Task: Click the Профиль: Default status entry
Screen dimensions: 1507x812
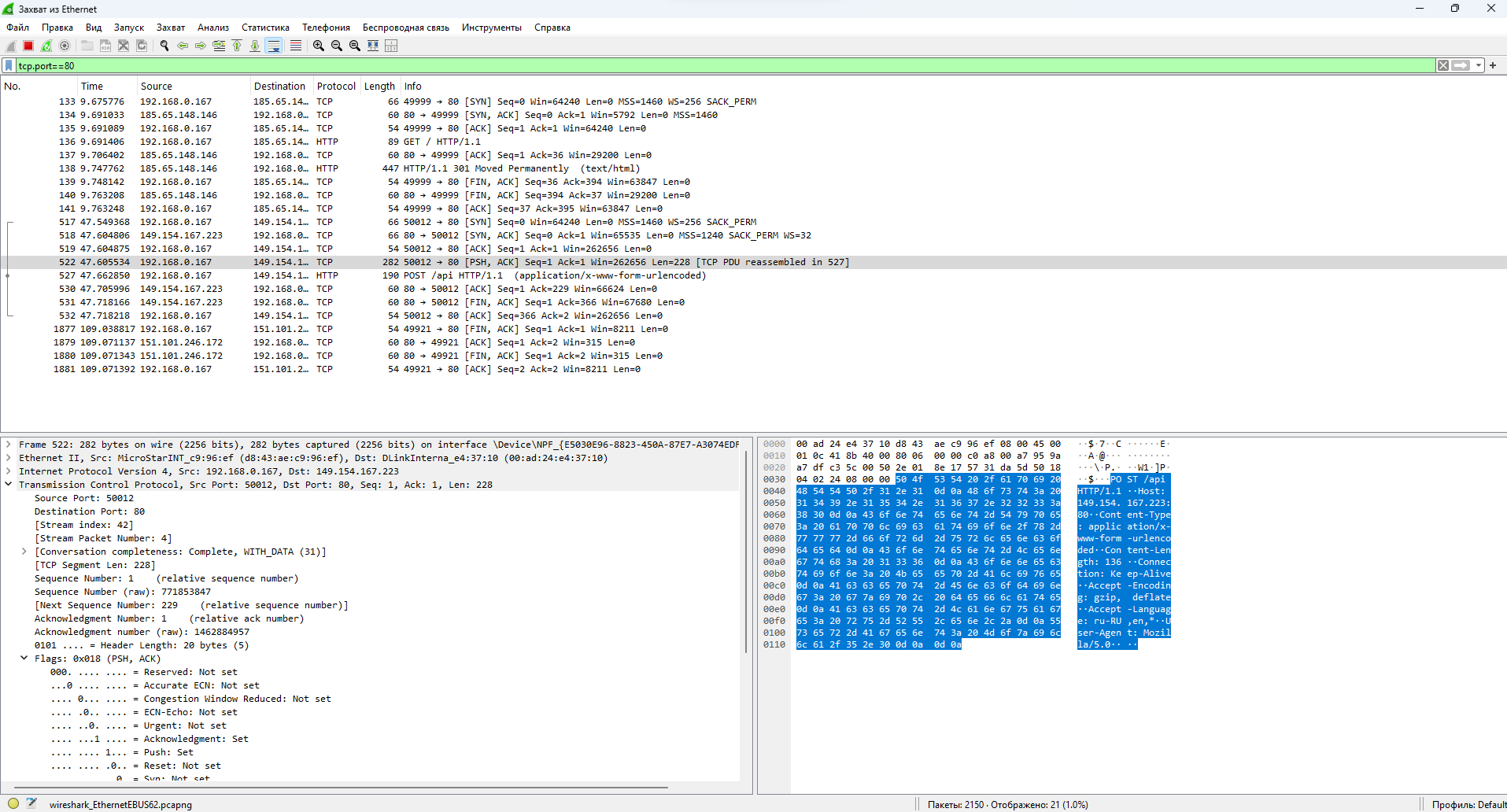Action: pyautogui.click(x=1468, y=804)
